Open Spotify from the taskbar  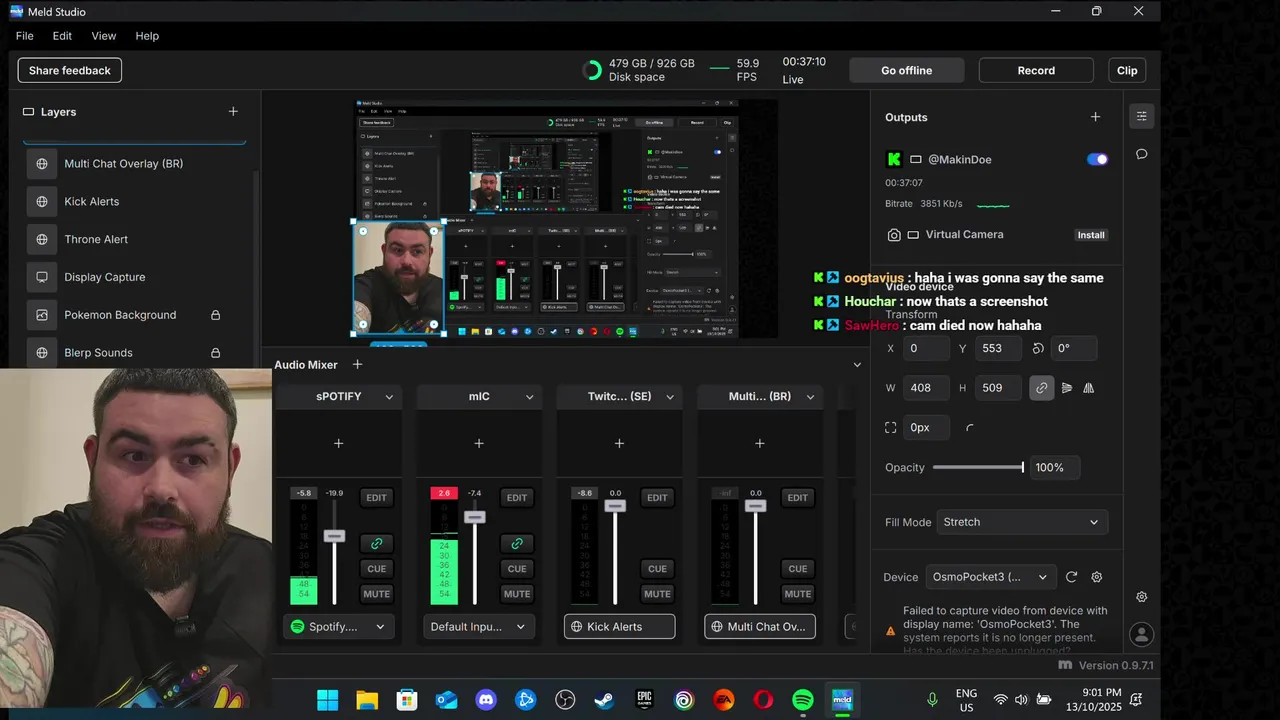803,700
